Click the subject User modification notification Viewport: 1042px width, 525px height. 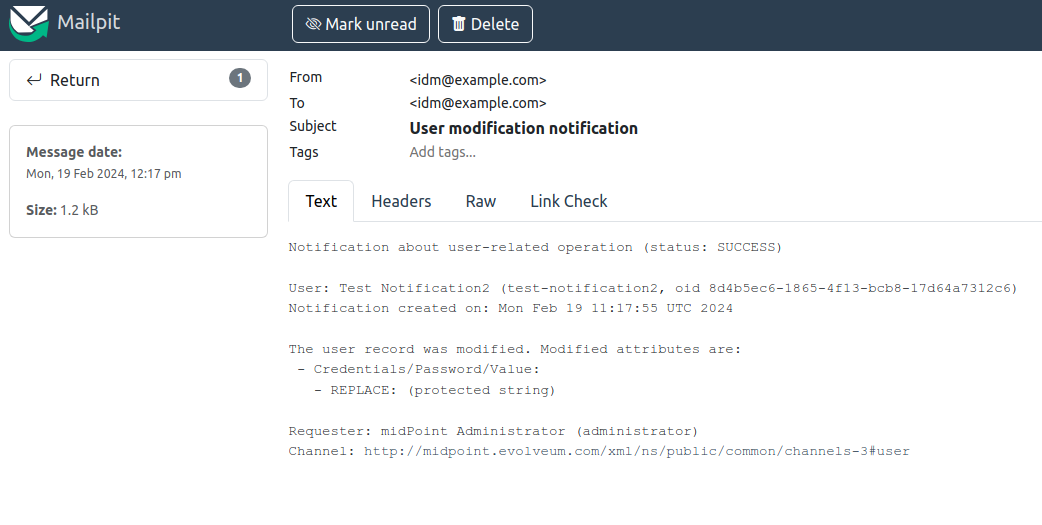pyautogui.click(x=523, y=128)
